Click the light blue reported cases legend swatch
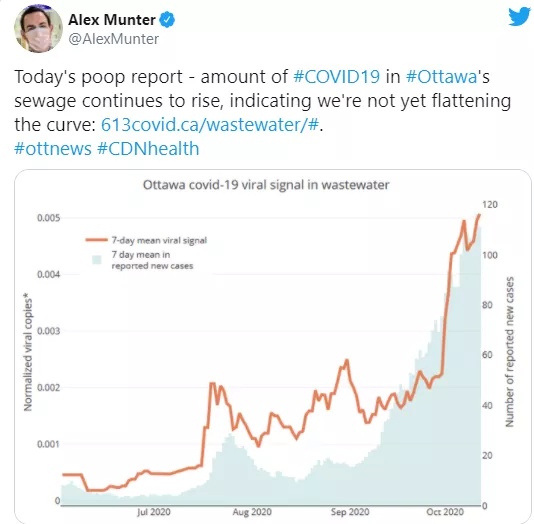 coord(97,260)
